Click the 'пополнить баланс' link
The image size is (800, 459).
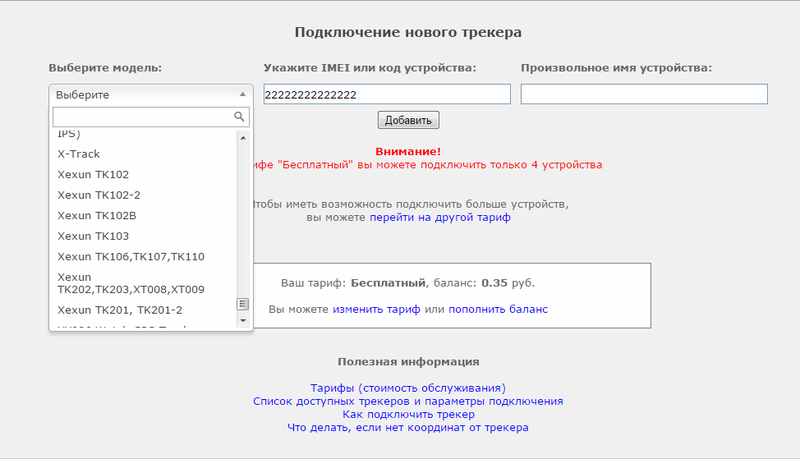[x=497, y=309]
